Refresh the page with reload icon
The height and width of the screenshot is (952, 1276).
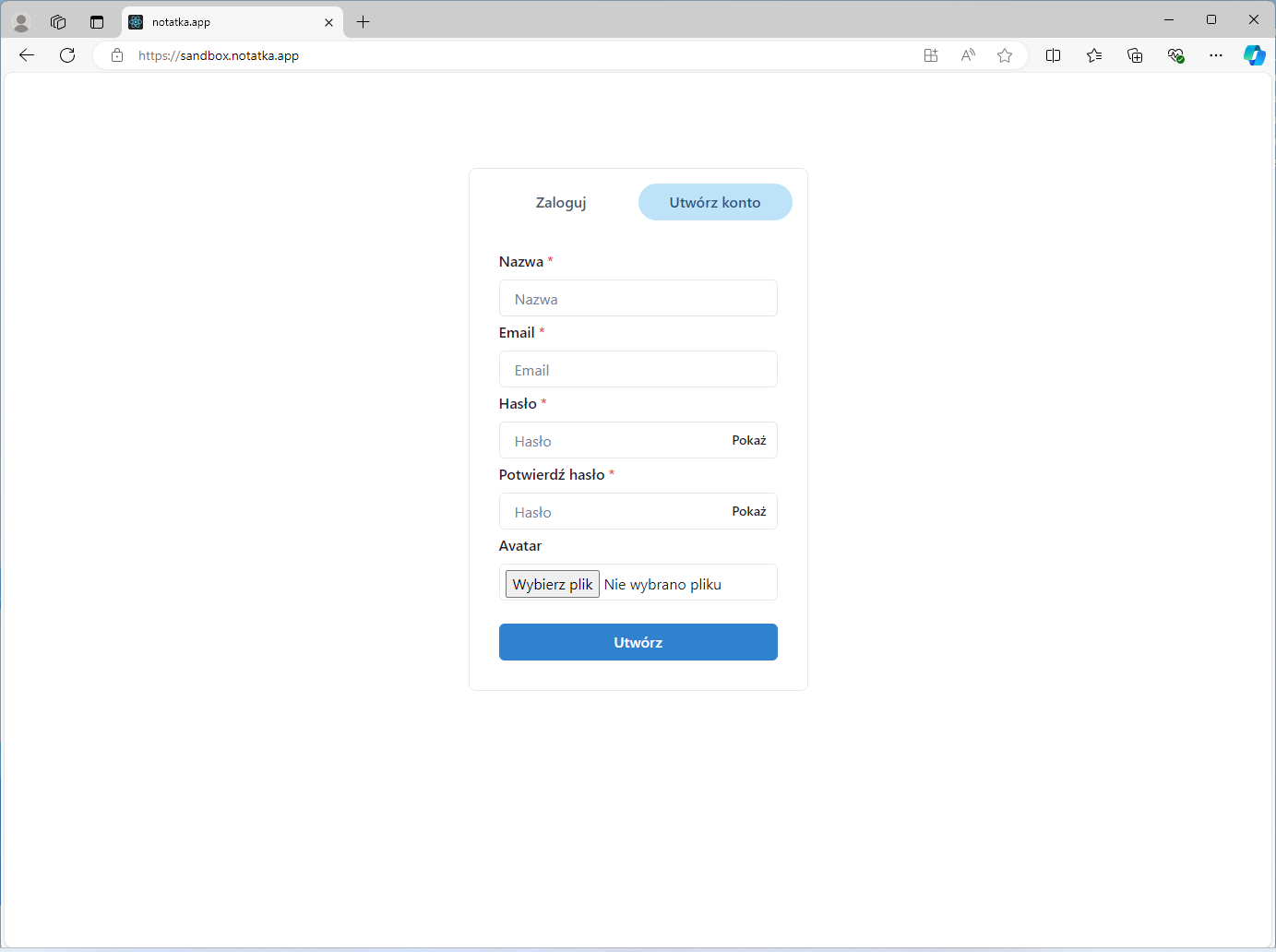click(x=67, y=55)
